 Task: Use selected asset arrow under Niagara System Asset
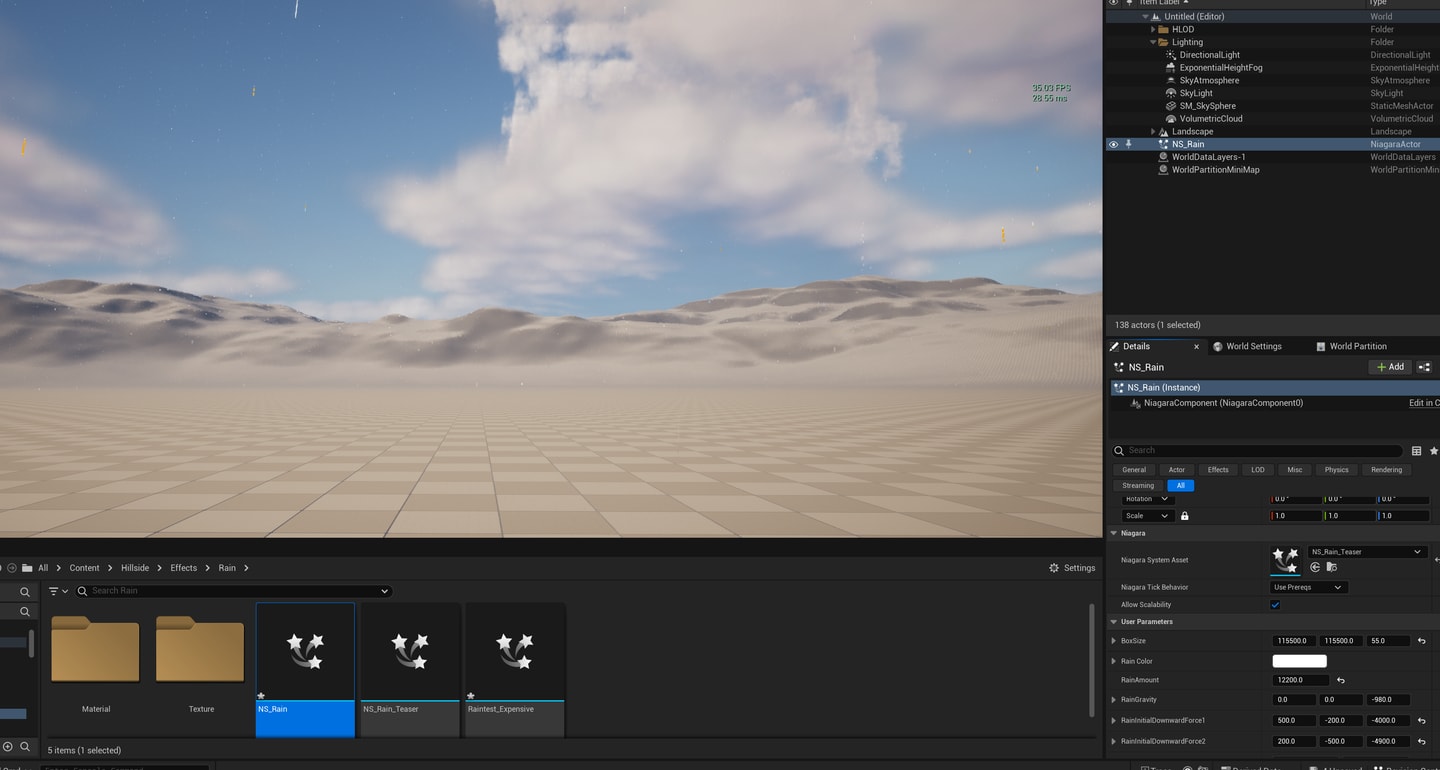1315,567
